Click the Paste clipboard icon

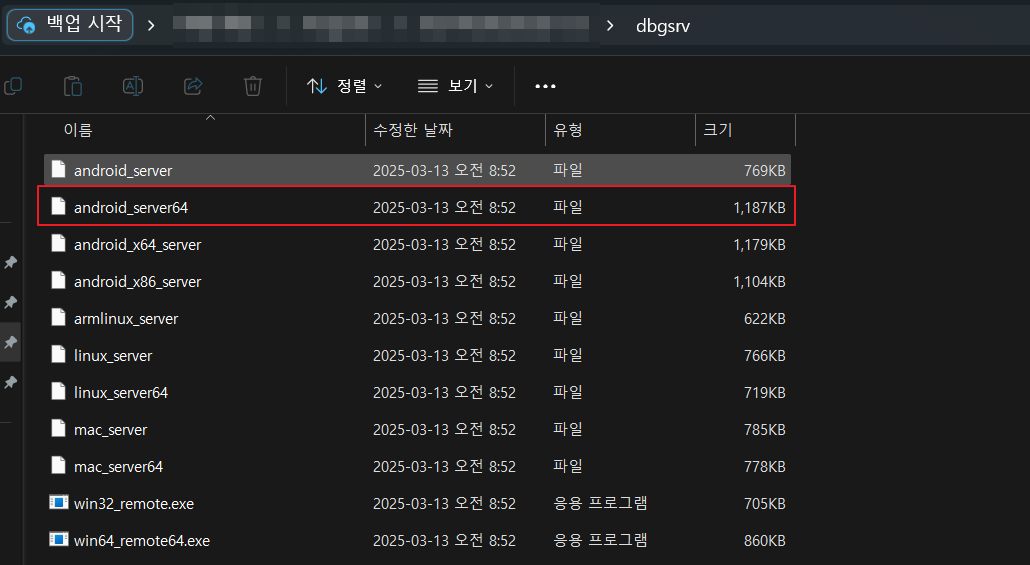pyautogui.click(x=72, y=86)
